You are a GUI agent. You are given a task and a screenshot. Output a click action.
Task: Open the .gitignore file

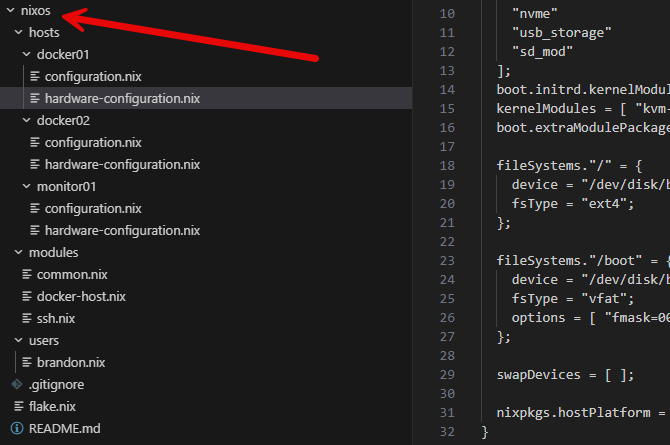point(56,385)
